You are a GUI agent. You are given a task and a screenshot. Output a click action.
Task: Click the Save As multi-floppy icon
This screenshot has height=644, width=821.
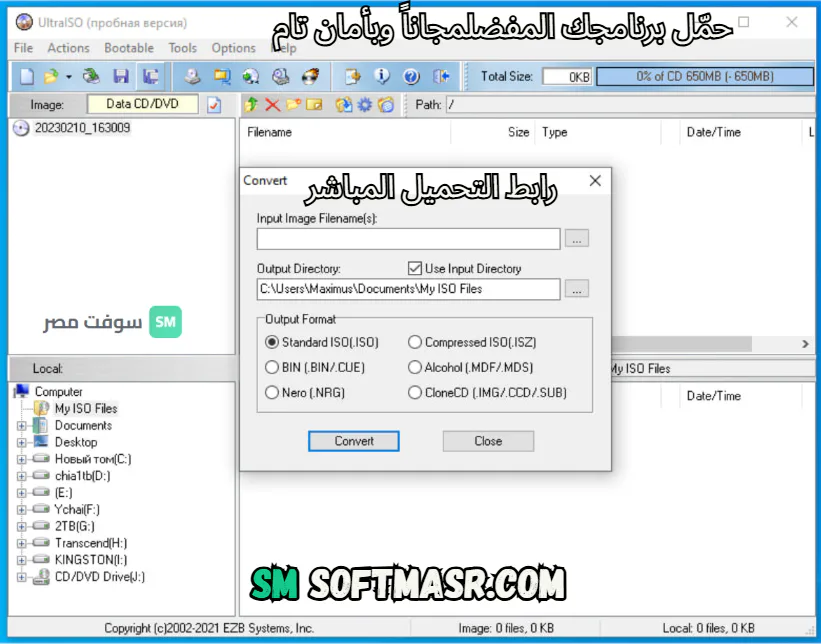tap(151, 76)
